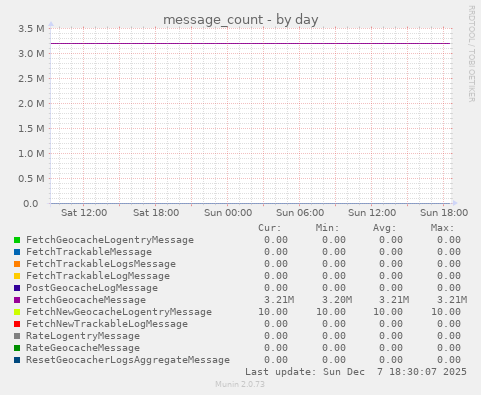The height and width of the screenshot is (395, 481).
Task: Click the Sat 12:00 x-axis label
Action: pyautogui.click(x=84, y=213)
